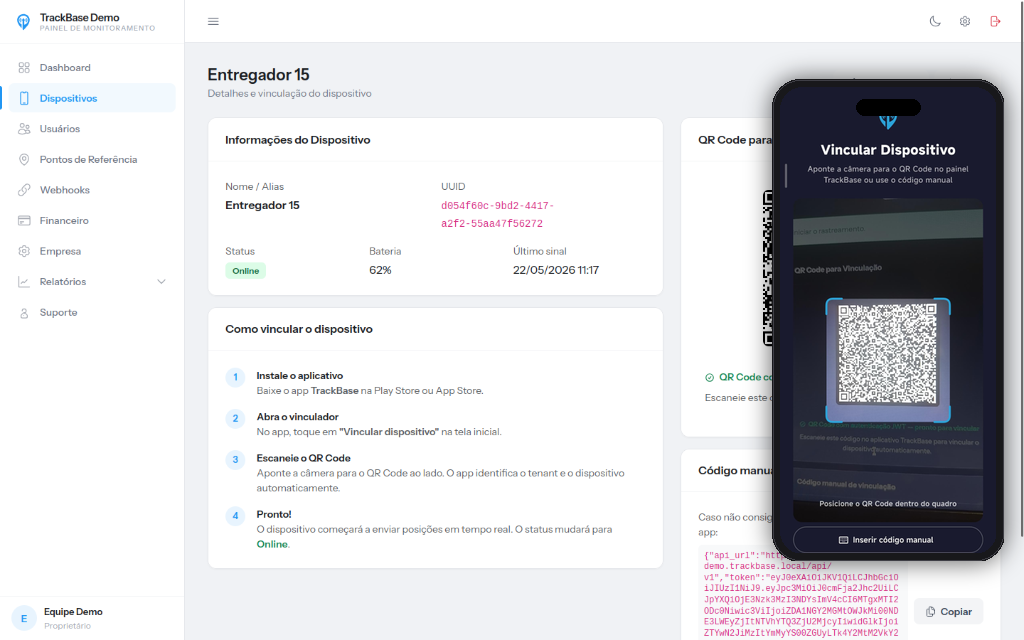Click the Usuários people icon
This screenshot has height=640, width=1024.
point(24,129)
